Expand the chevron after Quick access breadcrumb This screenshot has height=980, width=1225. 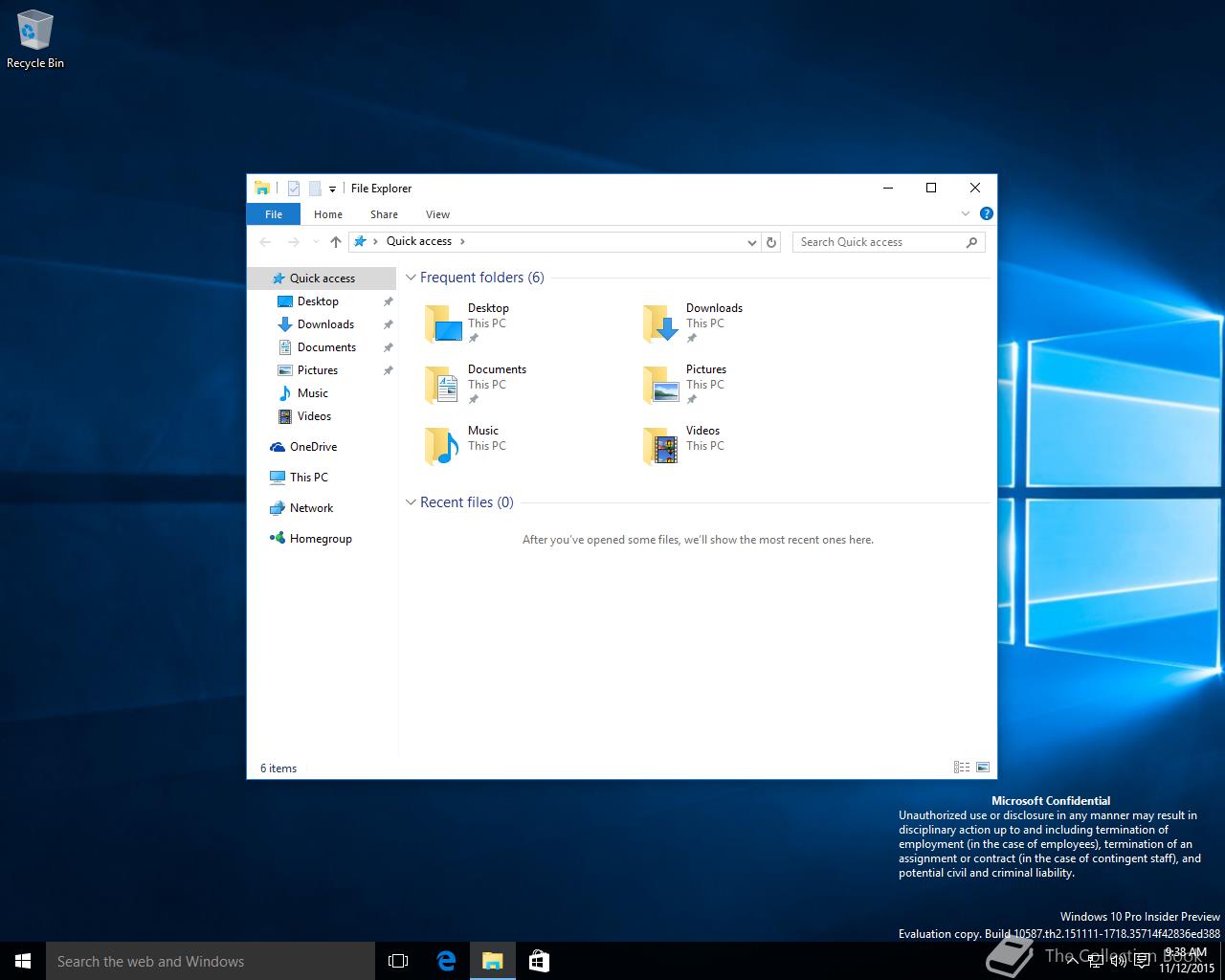point(462,242)
